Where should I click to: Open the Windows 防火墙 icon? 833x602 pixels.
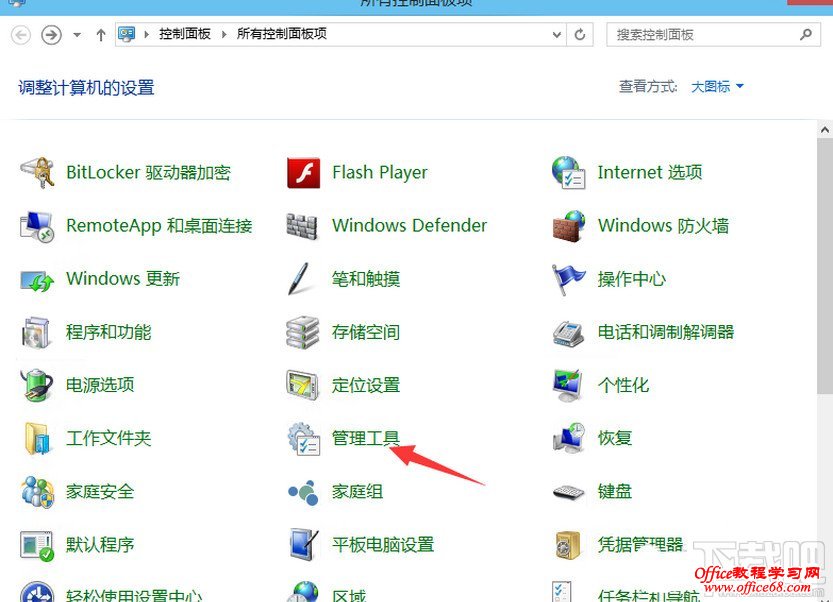tap(569, 226)
